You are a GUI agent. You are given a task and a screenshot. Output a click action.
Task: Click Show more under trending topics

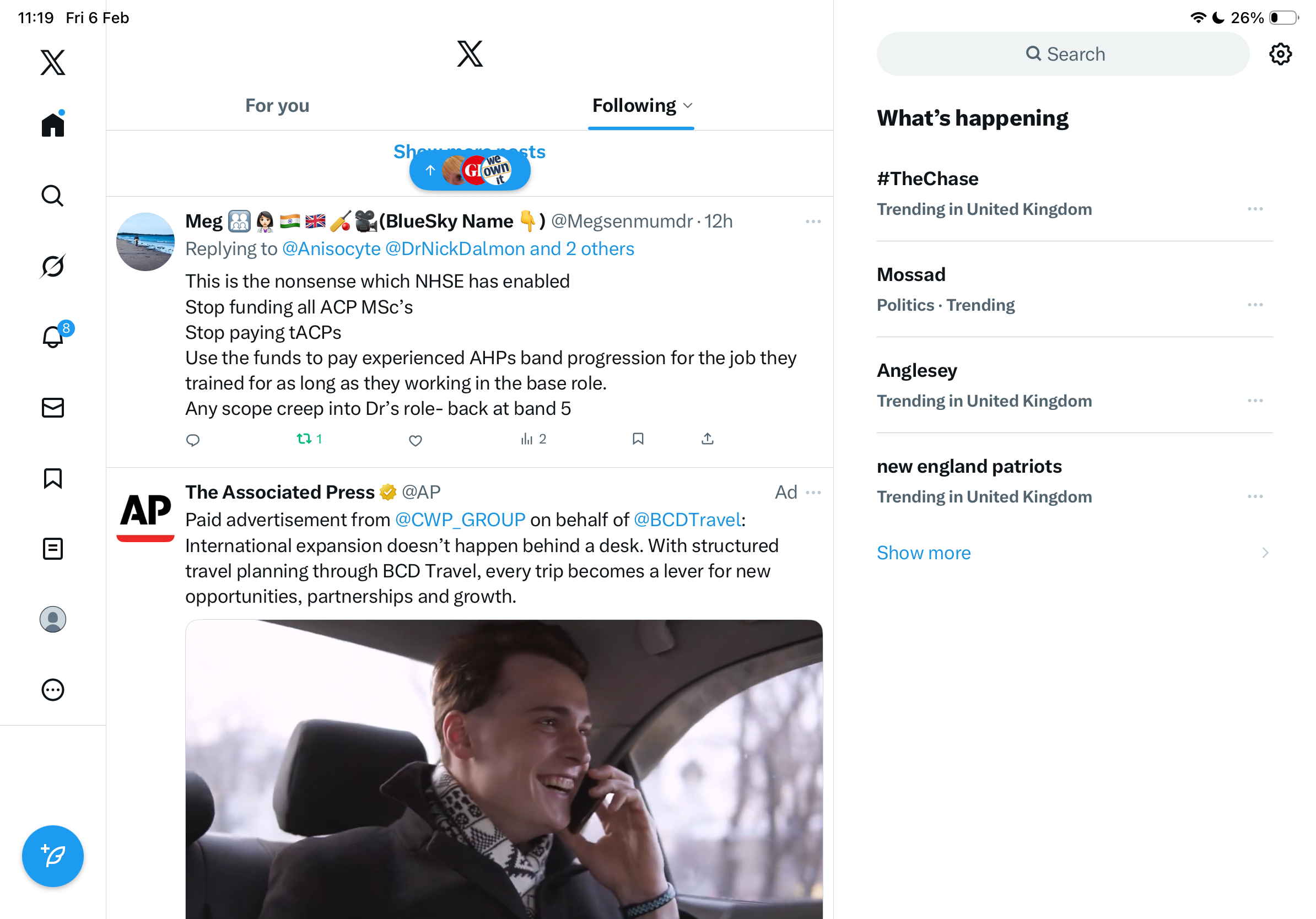pos(924,552)
